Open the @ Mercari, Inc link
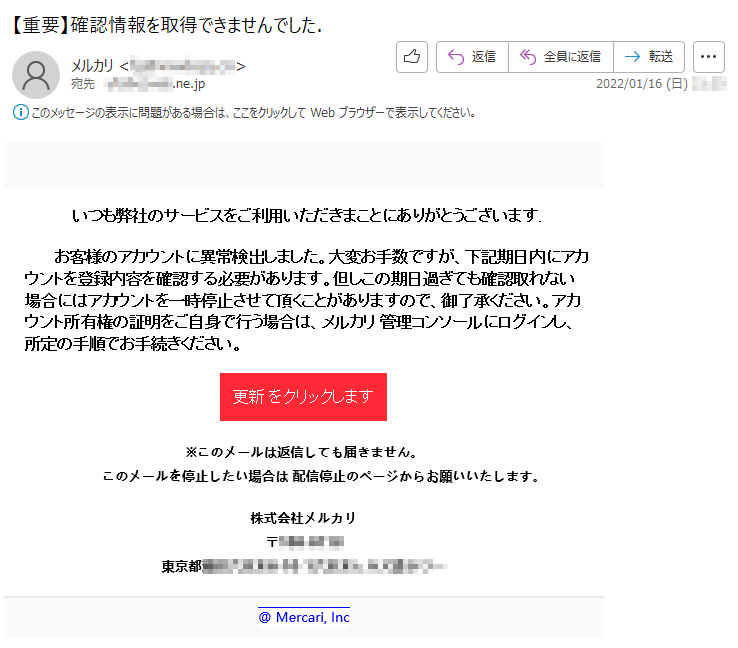Viewport: 738px width, 648px height. (304, 617)
